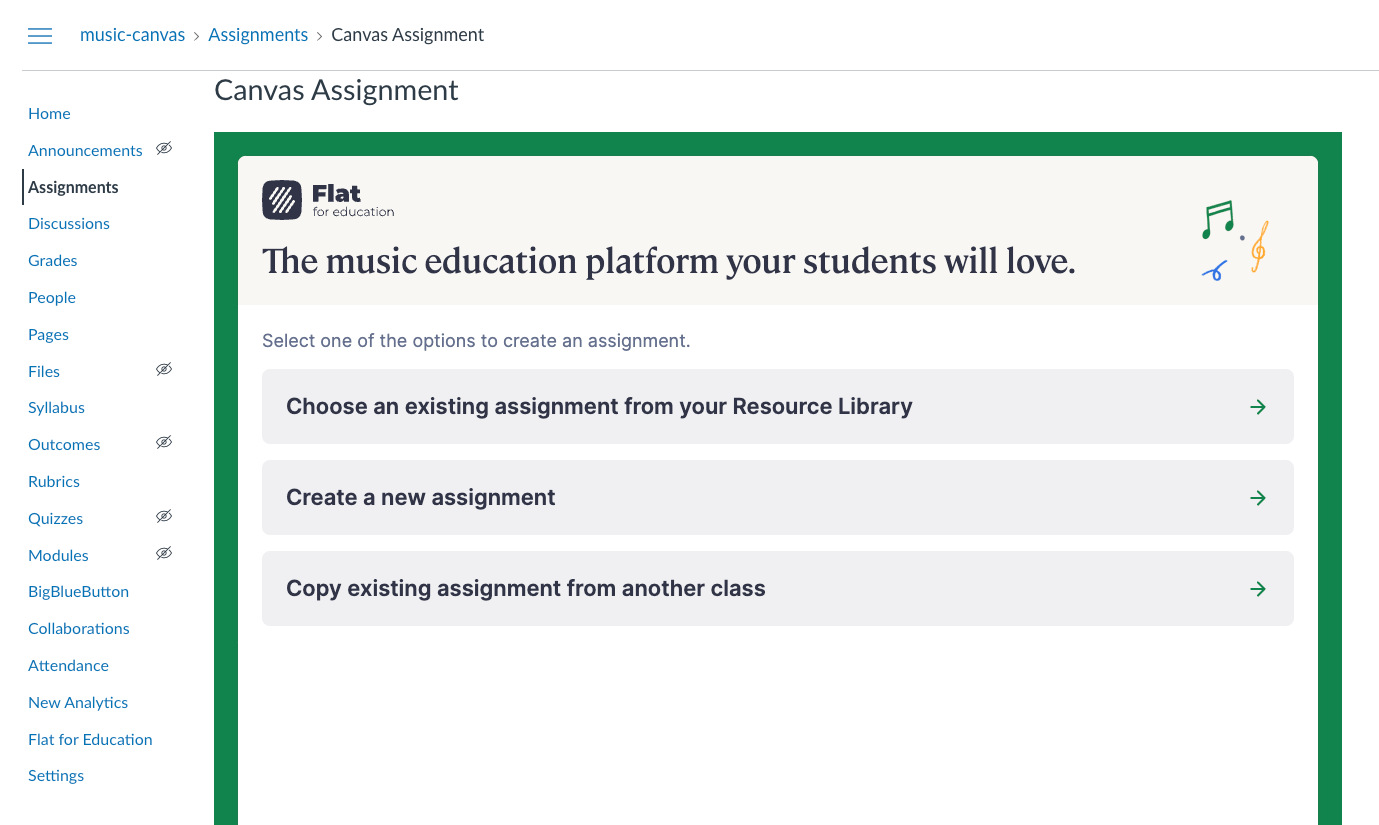Click the arrow on Resource Library option

point(1258,406)
